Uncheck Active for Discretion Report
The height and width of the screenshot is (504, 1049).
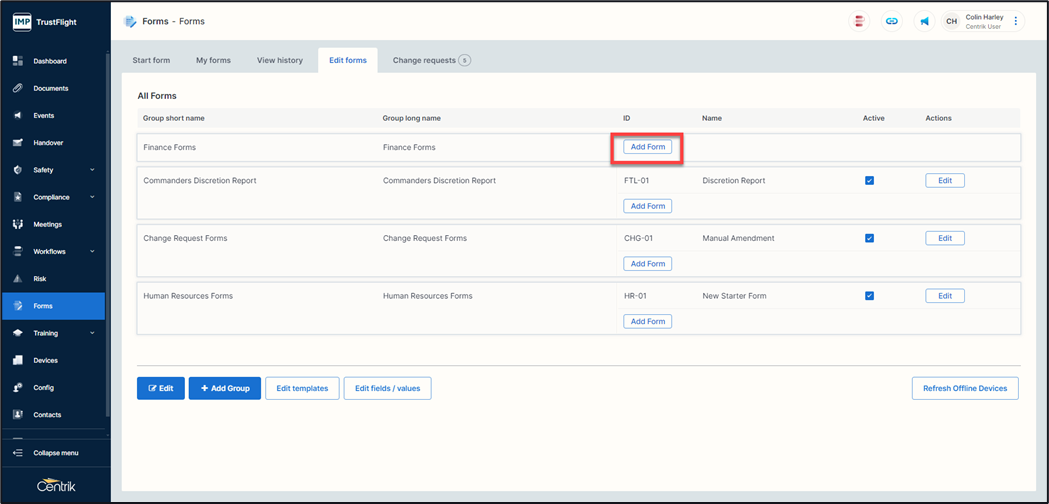869,181
